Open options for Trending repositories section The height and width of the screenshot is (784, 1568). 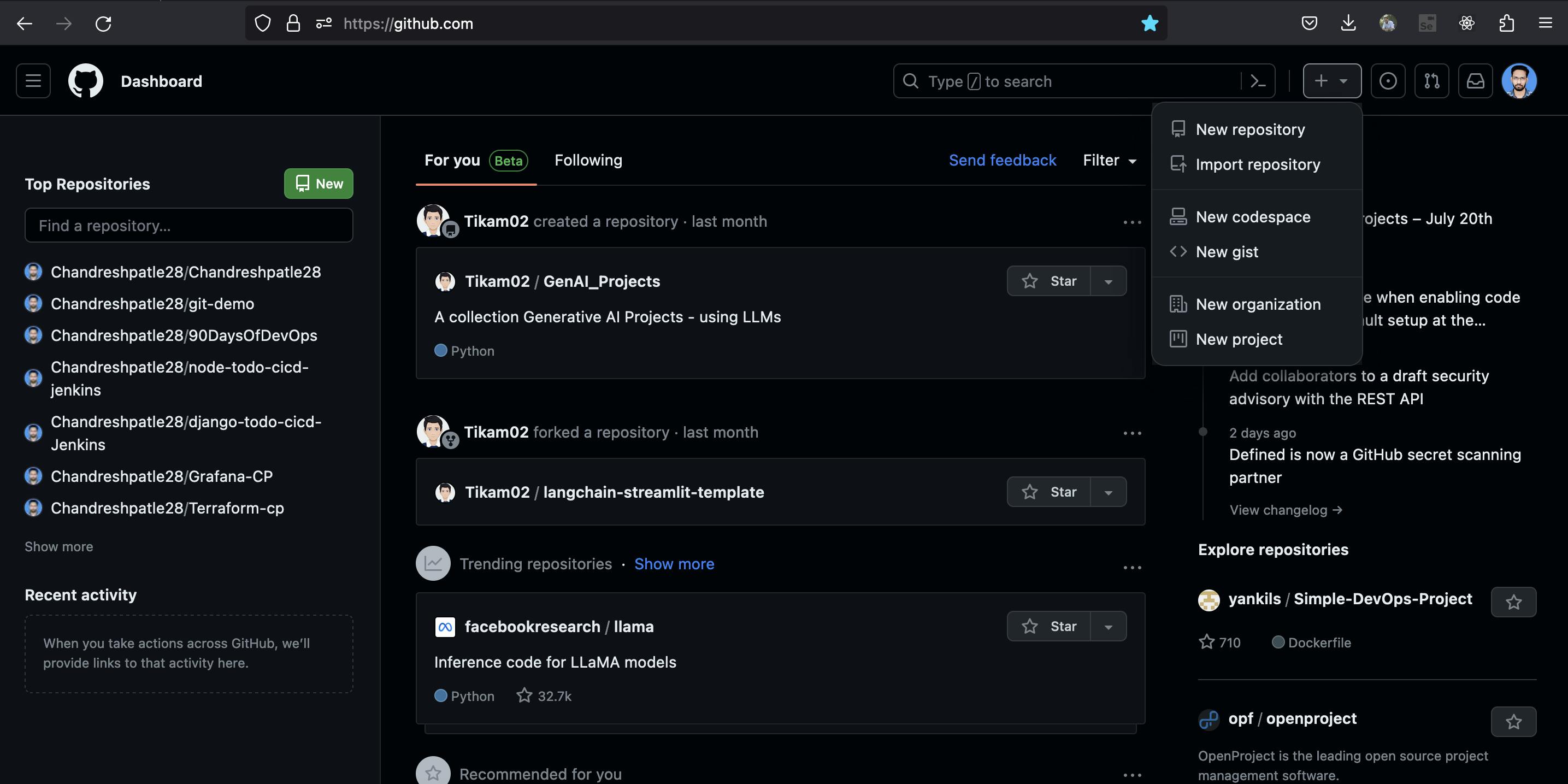[x=1132, y=567]
